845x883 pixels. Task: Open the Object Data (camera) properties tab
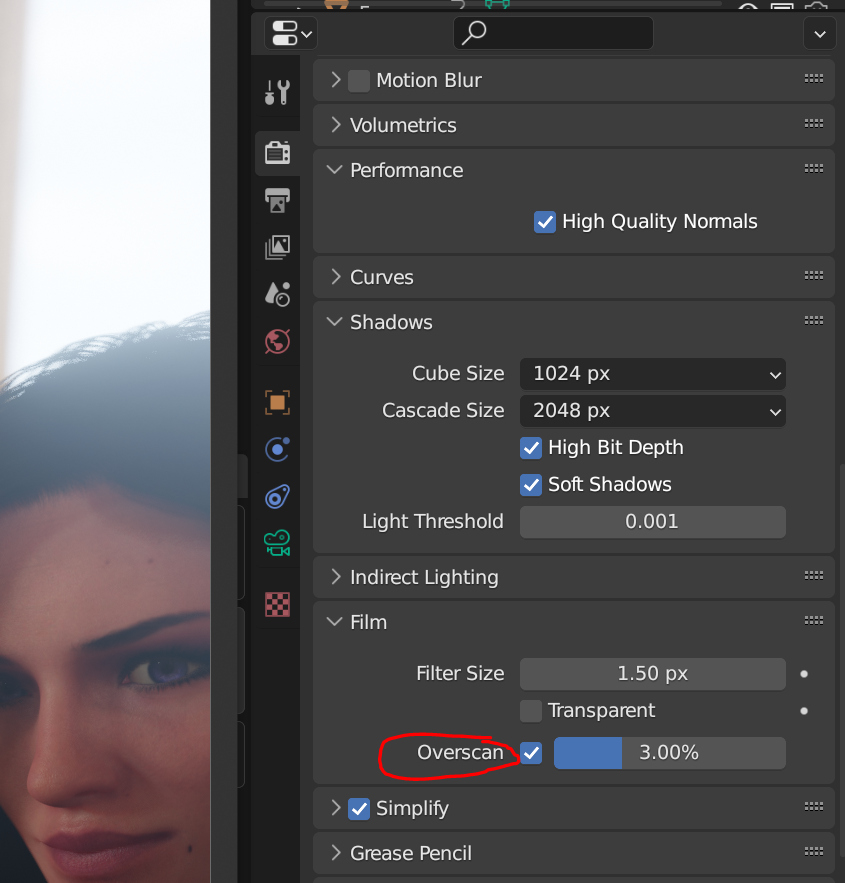click(278, 543)
